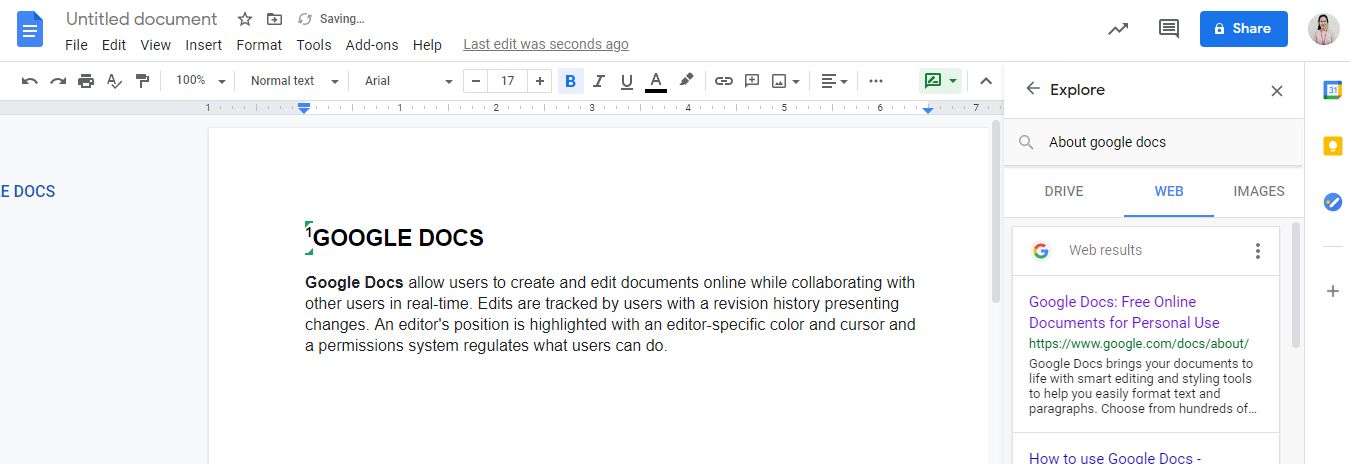Activate the Paint format tool
Image resolution: width=1350 pixels, height=464 pixels.
tap(142, 81)
